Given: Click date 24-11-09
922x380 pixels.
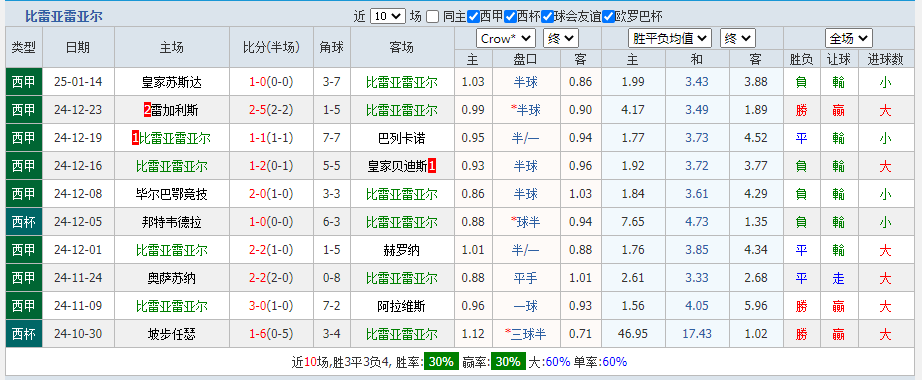Looking at the screenshot, I should click(78, 306).
